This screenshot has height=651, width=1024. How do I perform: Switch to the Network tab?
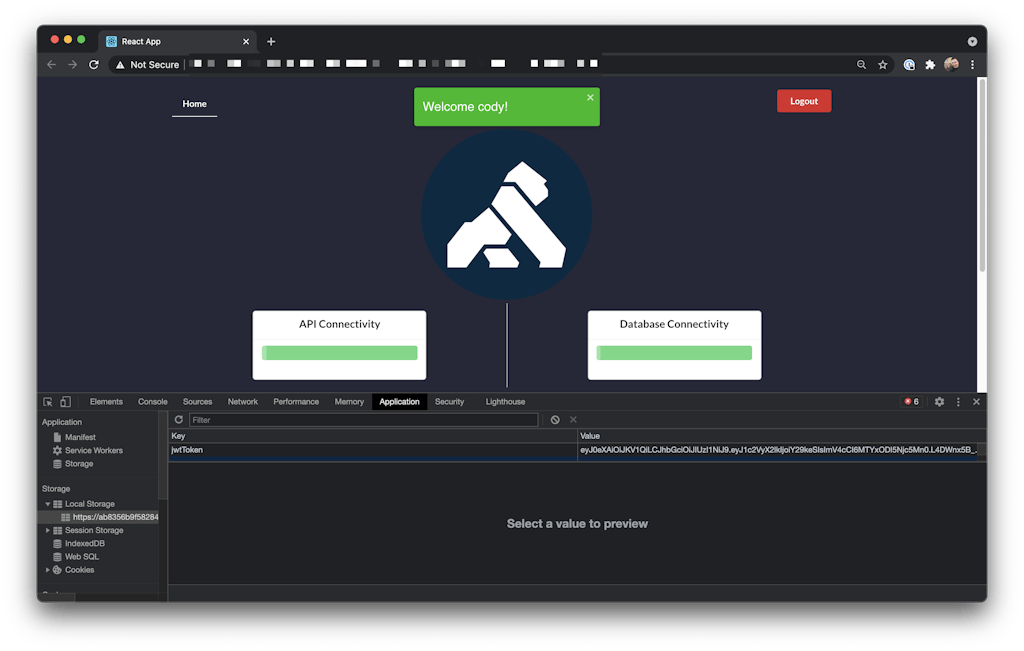pos(243,402)
